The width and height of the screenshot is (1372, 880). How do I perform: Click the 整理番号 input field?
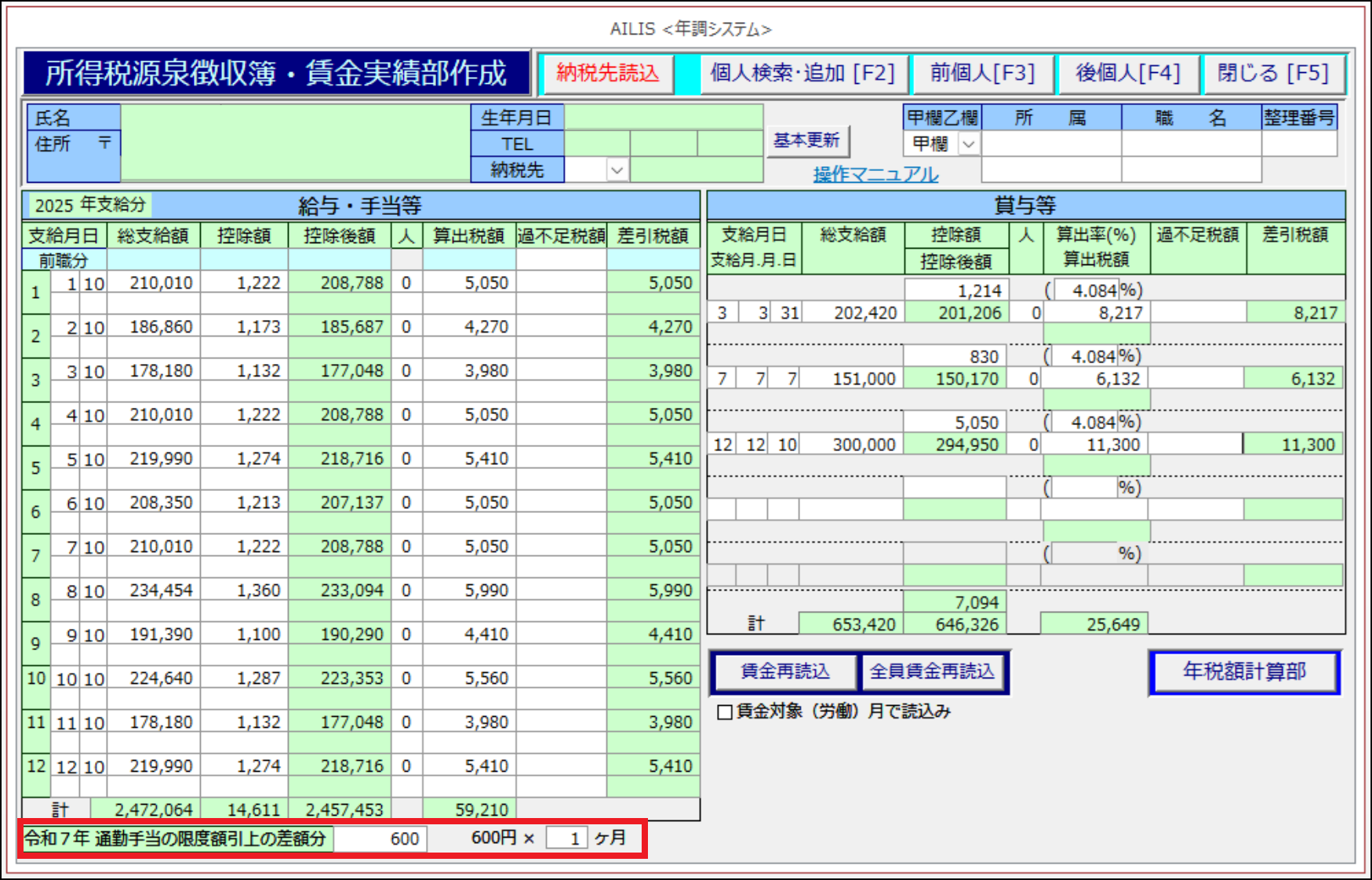pos(1299,144)
